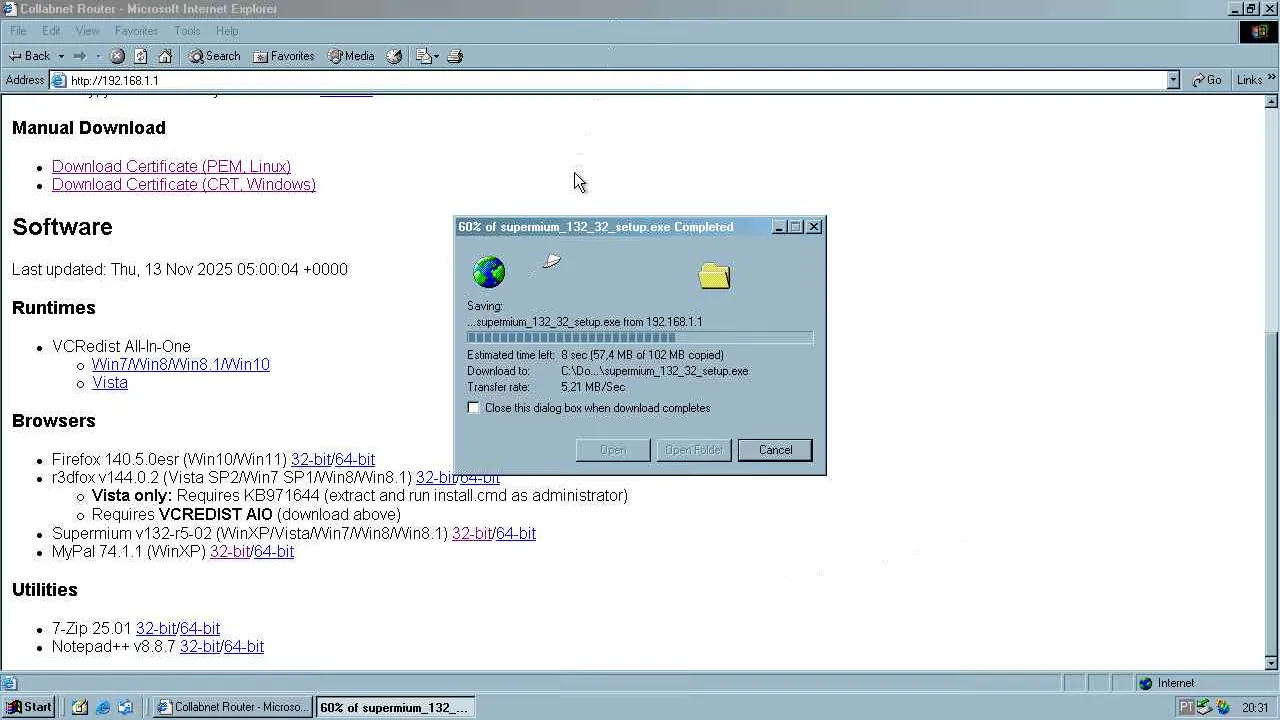Viewport: 1280px width, 720px height.
Task: Download Supermium 32-bit from the page
Action: tap(472, 533)
